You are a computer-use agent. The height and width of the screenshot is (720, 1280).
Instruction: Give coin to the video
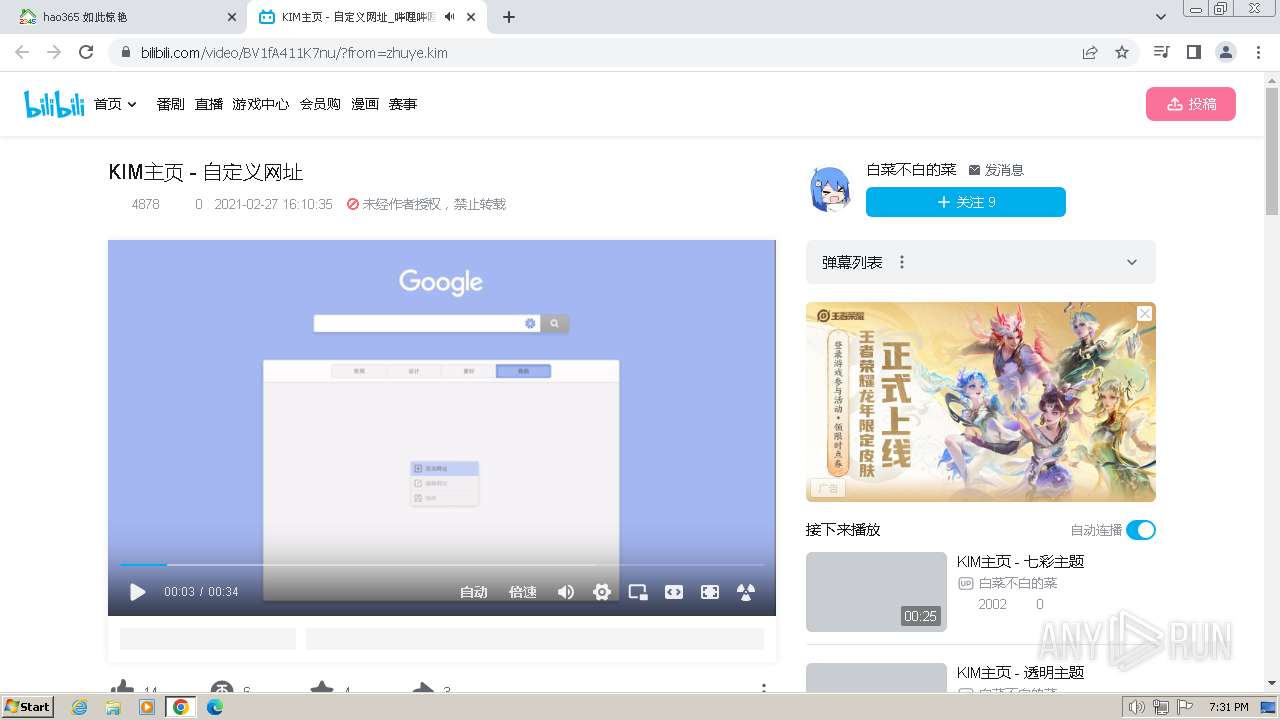(x=222, y=688)
